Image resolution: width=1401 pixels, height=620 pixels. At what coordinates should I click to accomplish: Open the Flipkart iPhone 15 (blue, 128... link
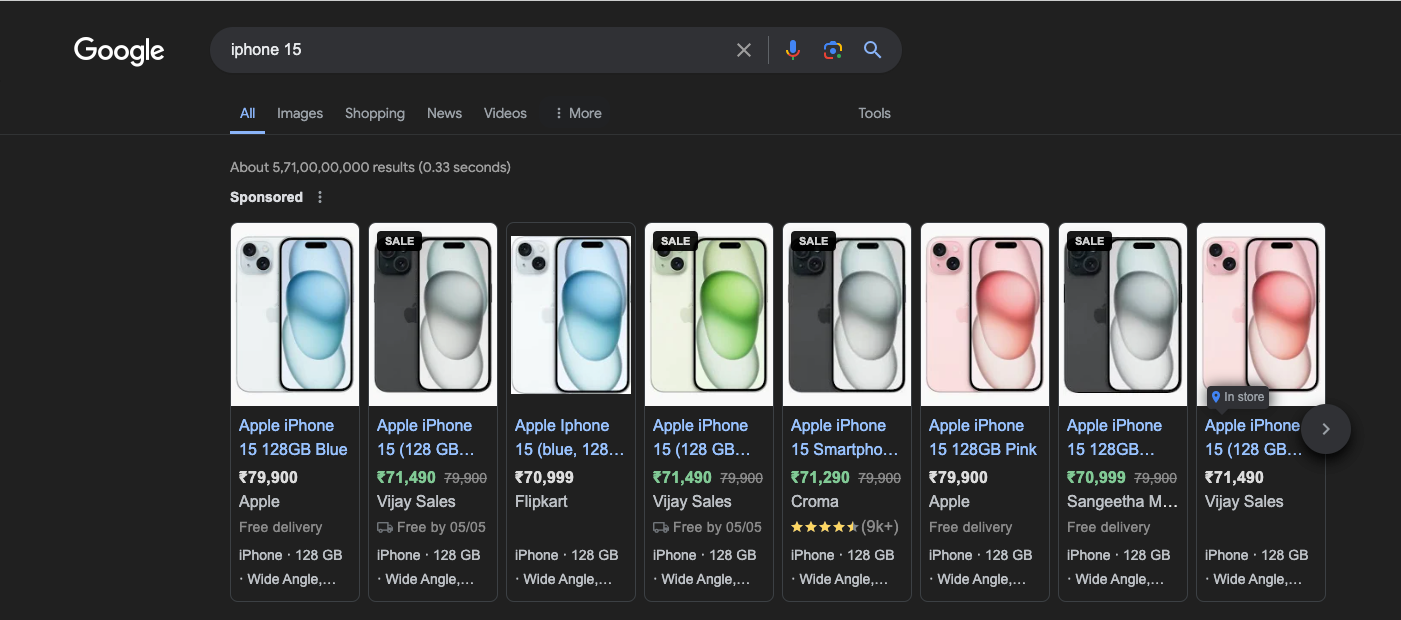(x=569, y=437)
